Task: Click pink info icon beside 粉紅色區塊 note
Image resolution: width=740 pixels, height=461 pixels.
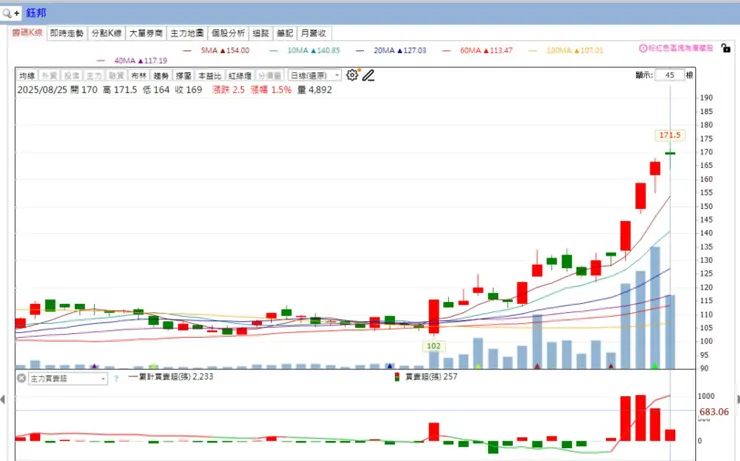Action: coord(643,48)
